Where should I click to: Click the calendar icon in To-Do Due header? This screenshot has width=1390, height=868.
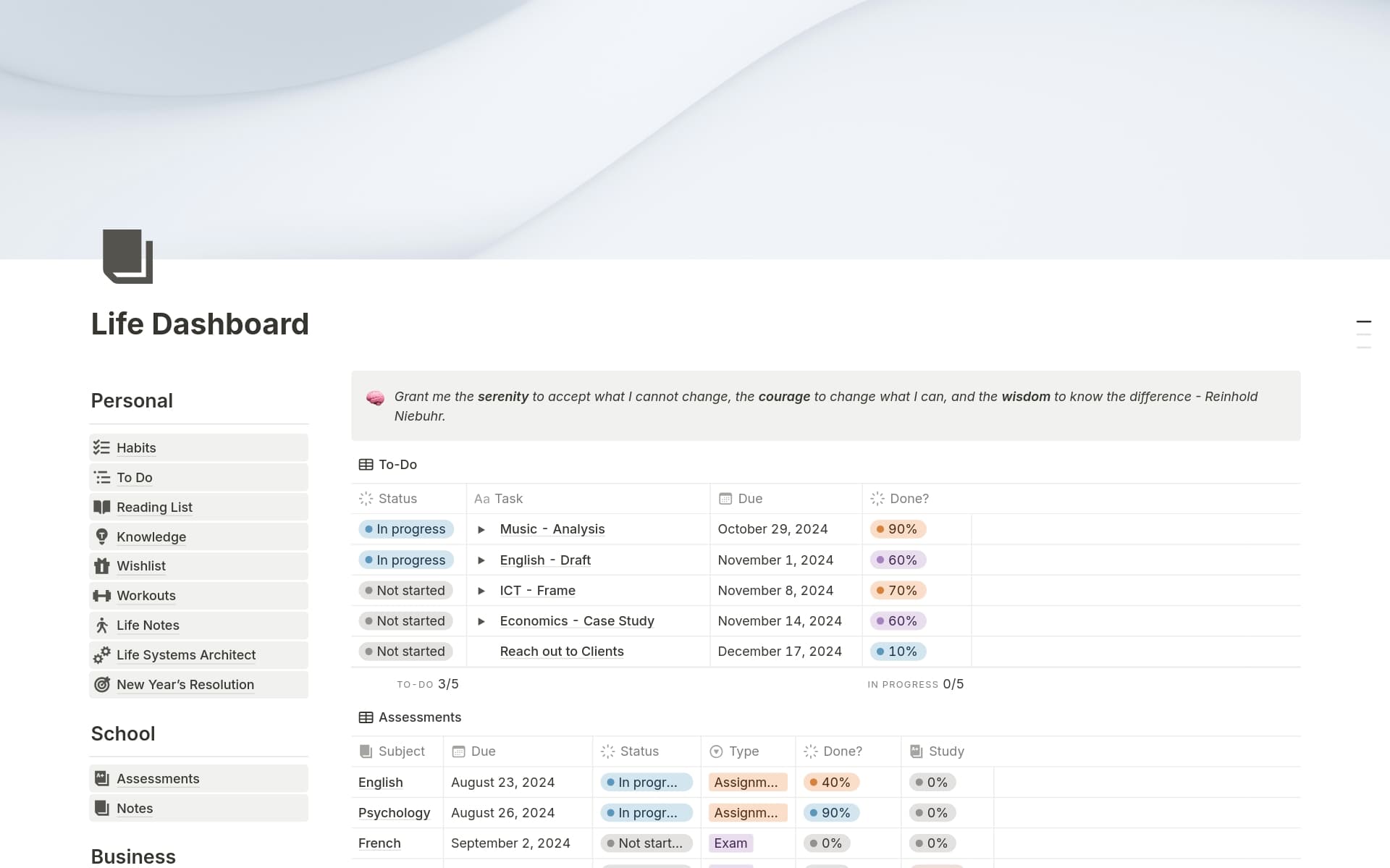[x=725, y=499]
